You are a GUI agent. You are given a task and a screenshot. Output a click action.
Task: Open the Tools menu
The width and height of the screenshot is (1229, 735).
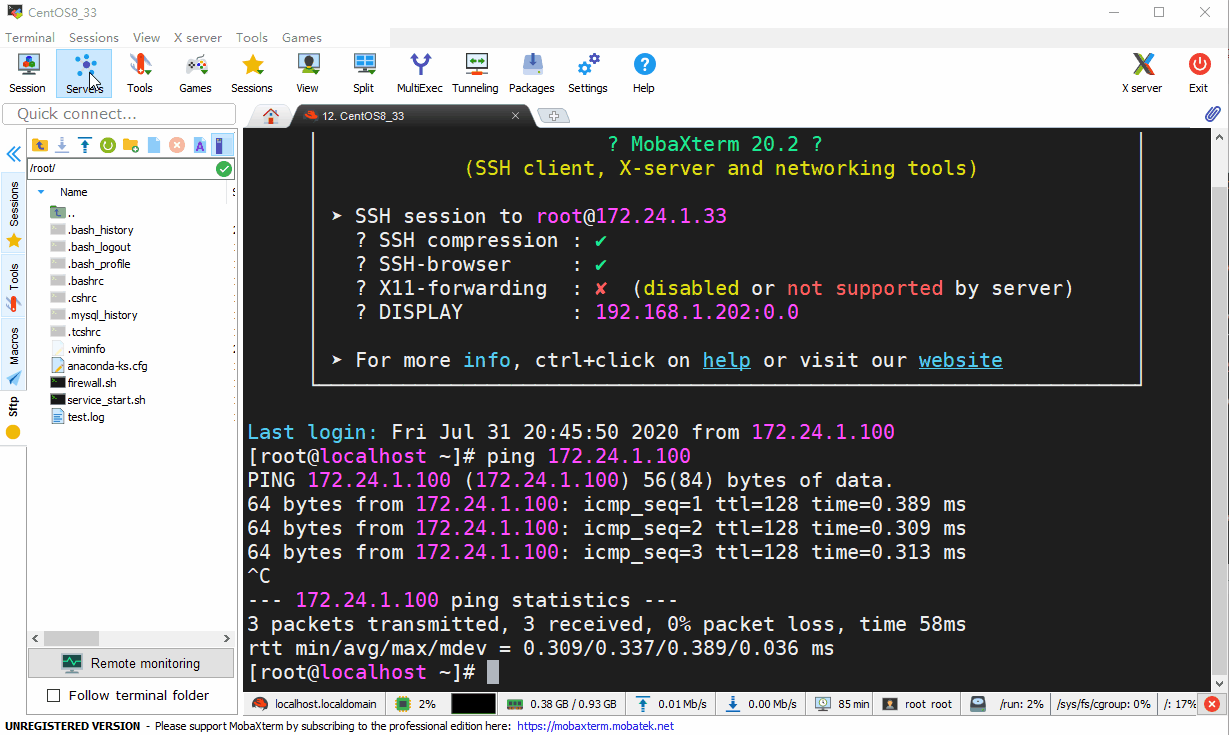252,37
